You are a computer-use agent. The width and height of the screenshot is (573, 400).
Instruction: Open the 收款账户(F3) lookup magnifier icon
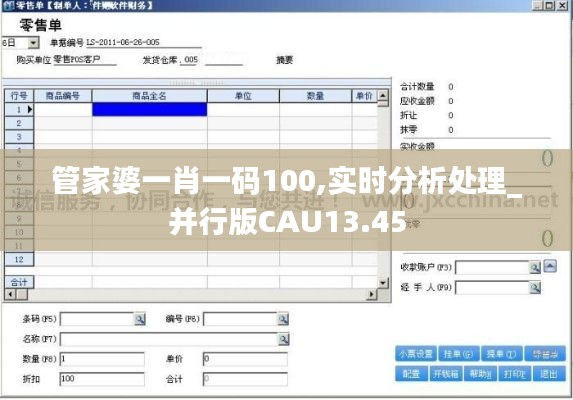pos(535,268)
